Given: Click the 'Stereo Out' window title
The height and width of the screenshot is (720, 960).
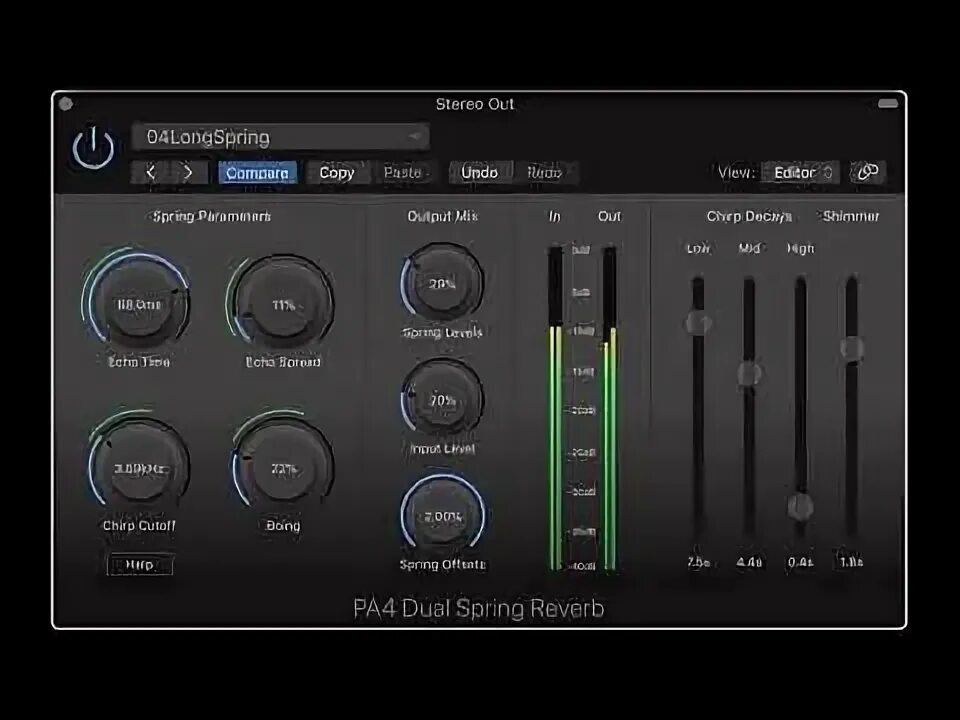Looking at the screenshot, I should coord(474,104).
